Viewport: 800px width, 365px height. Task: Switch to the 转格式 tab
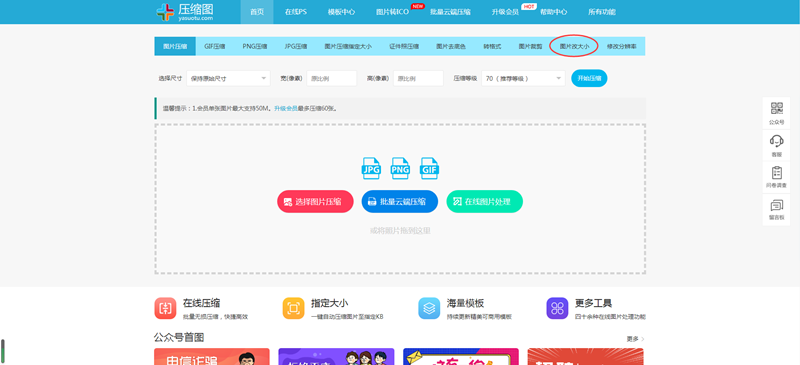coord(492,46)
